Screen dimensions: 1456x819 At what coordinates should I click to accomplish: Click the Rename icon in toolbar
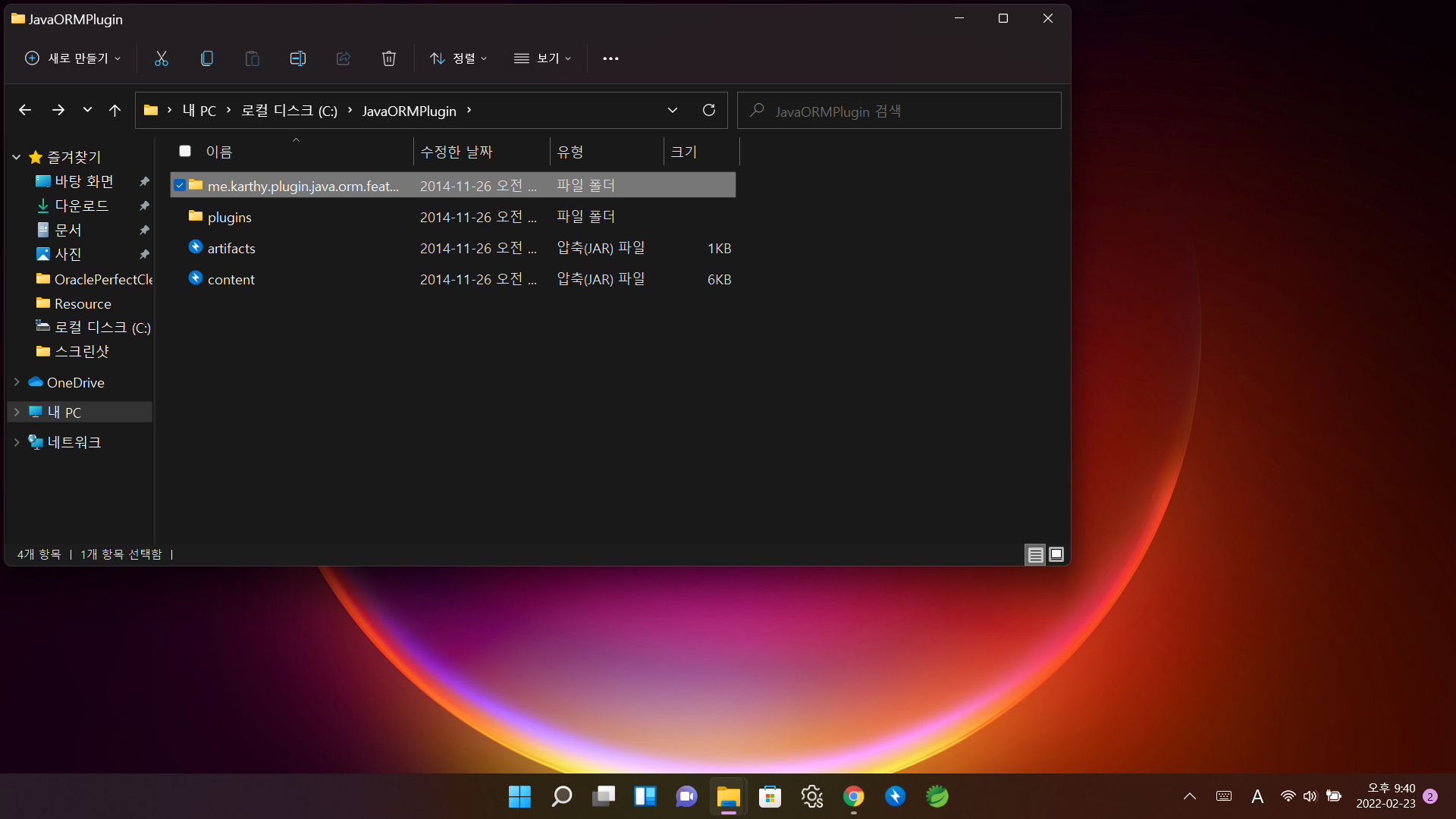[x=297, y=58]
